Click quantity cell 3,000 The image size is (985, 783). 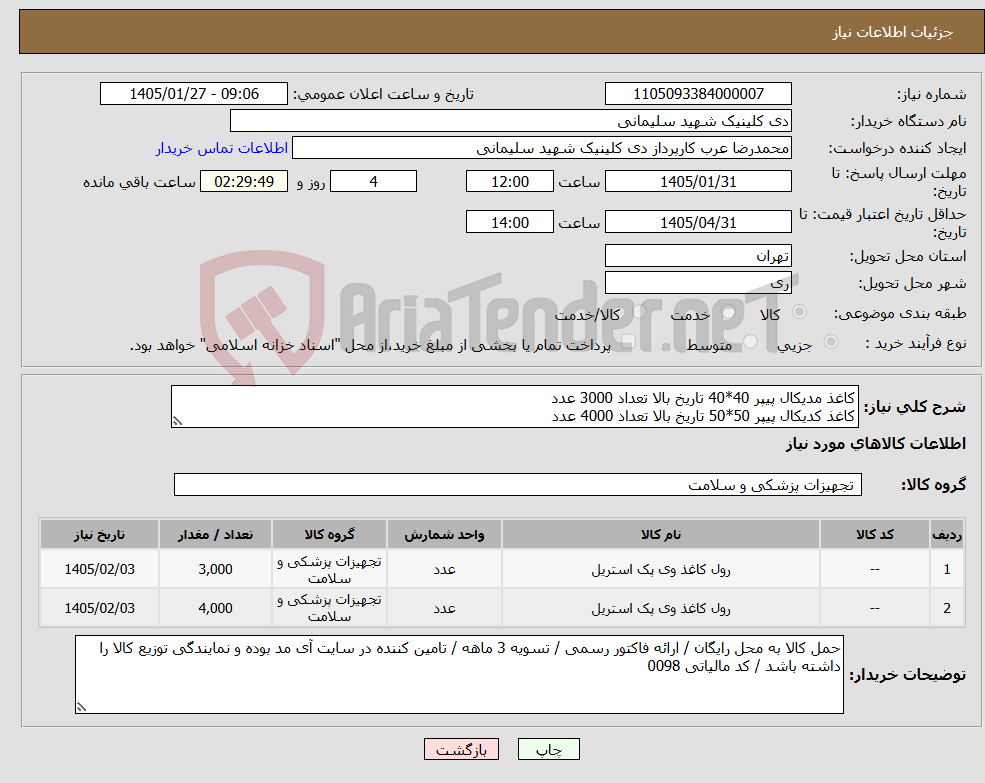coord(215,569)
